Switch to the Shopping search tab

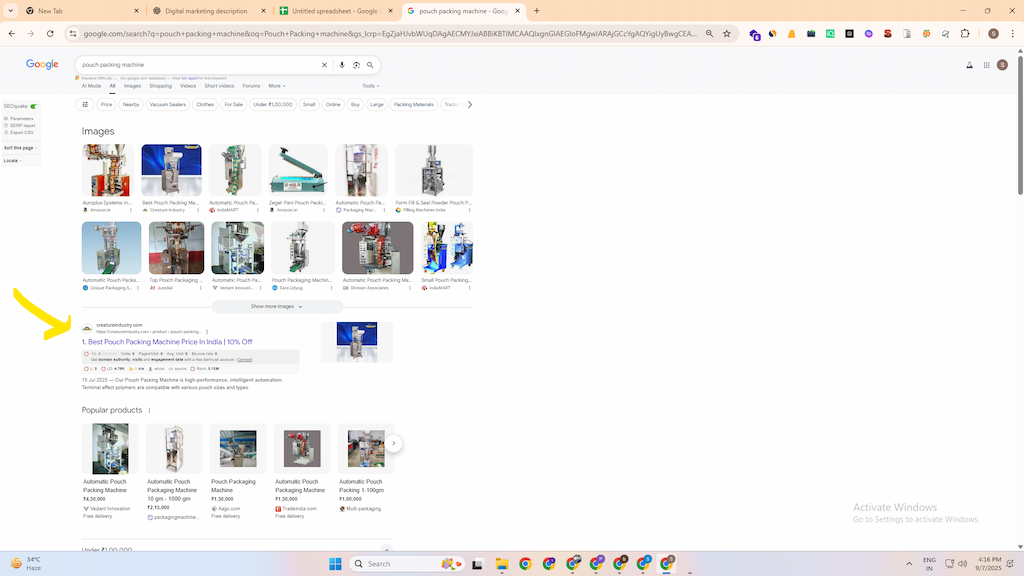click(x=160, y=86)
